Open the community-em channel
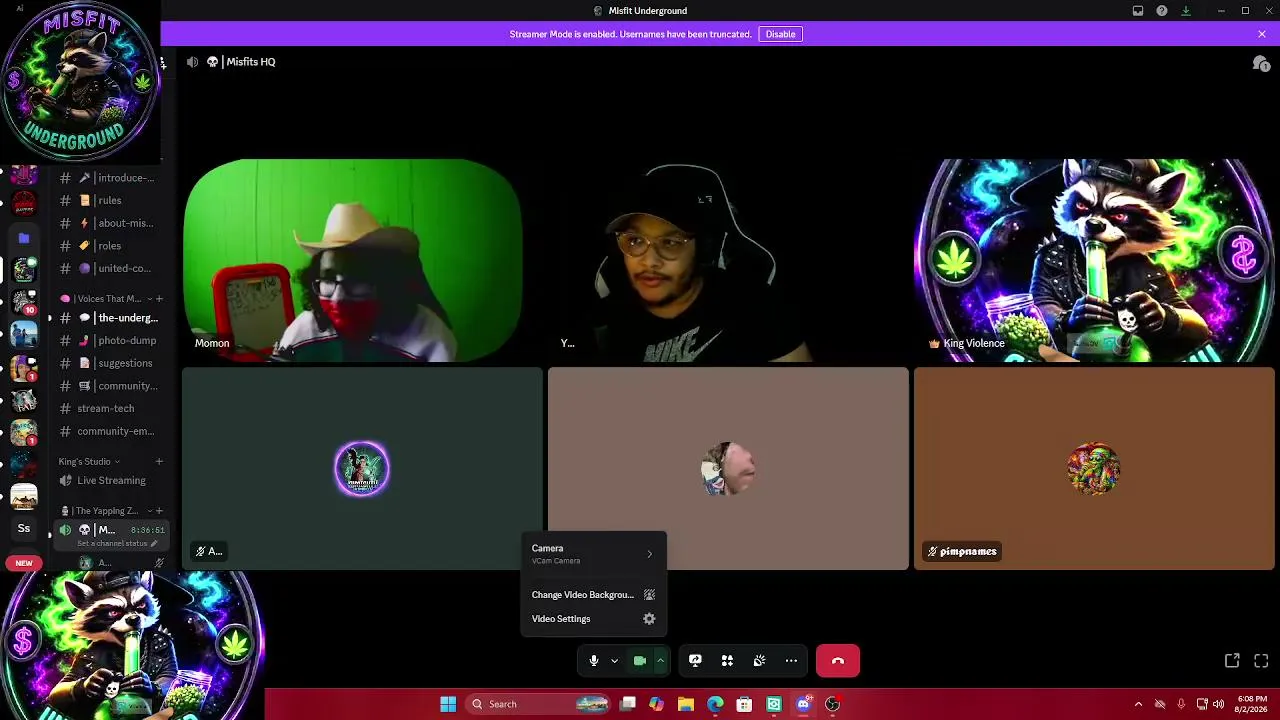This screenshot has height=720, width=1280. (x=110, y=431)
